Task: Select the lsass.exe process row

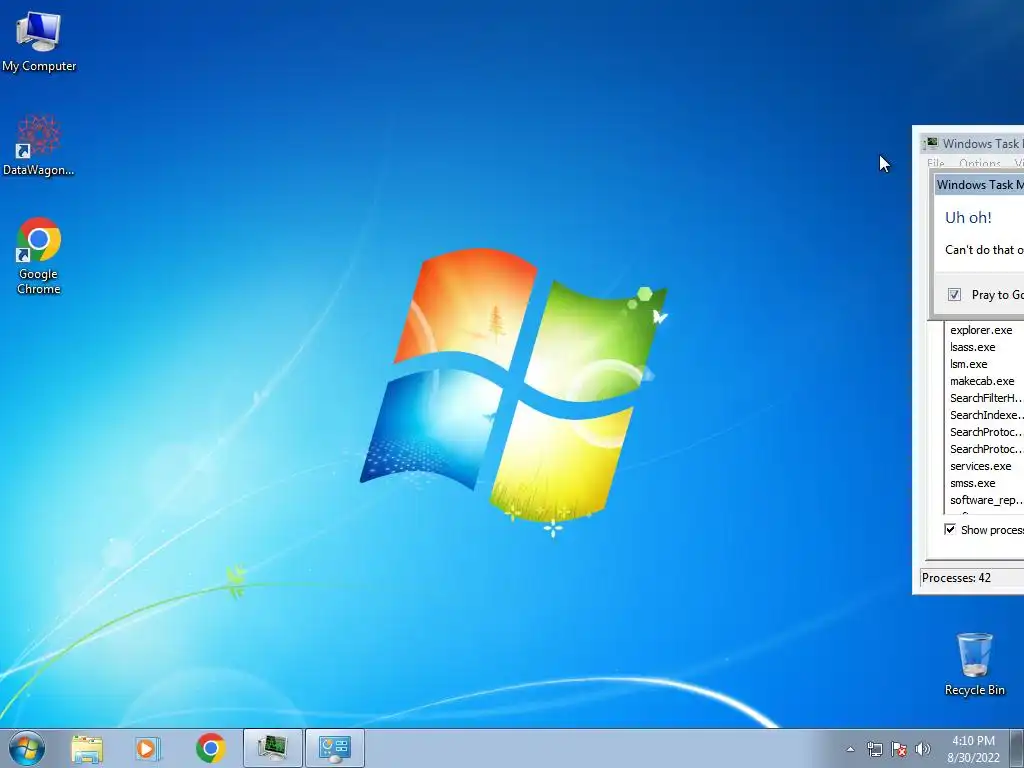Action: click(x=985, y=347)
